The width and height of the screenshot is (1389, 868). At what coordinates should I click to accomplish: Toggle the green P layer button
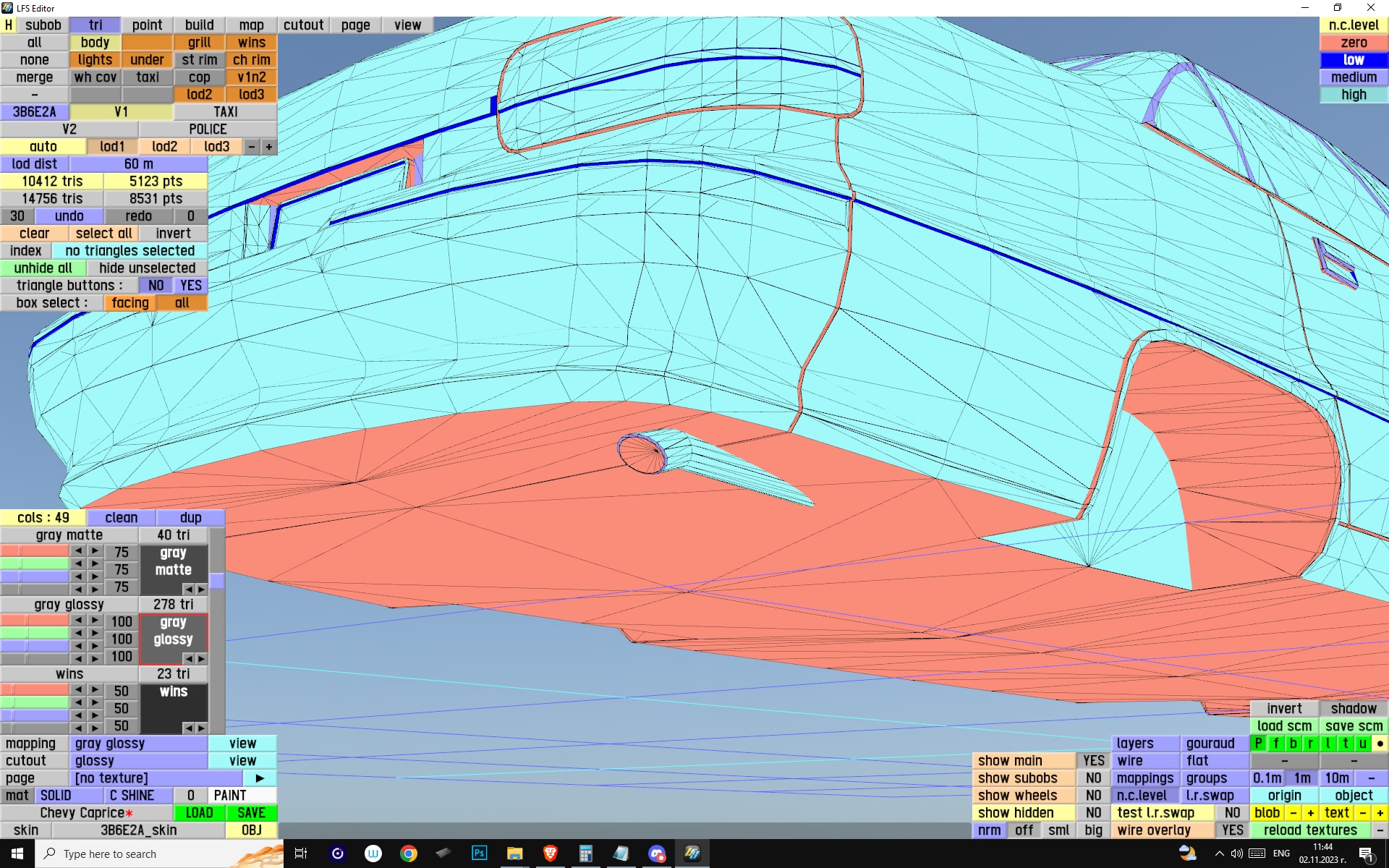(1258, 744)
